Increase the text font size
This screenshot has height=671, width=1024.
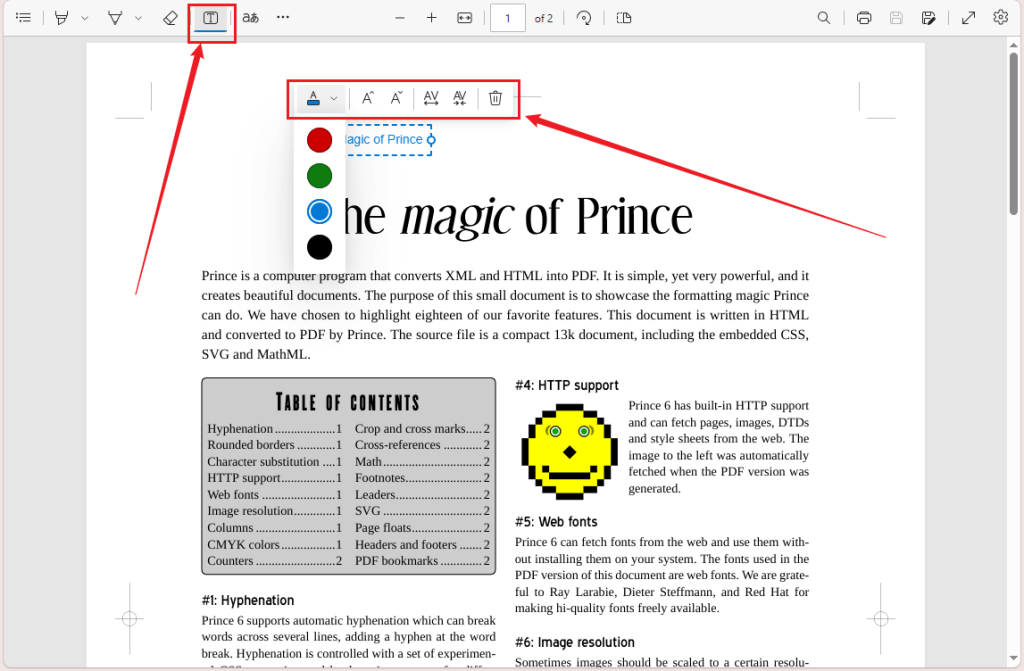tap(368, 98)
